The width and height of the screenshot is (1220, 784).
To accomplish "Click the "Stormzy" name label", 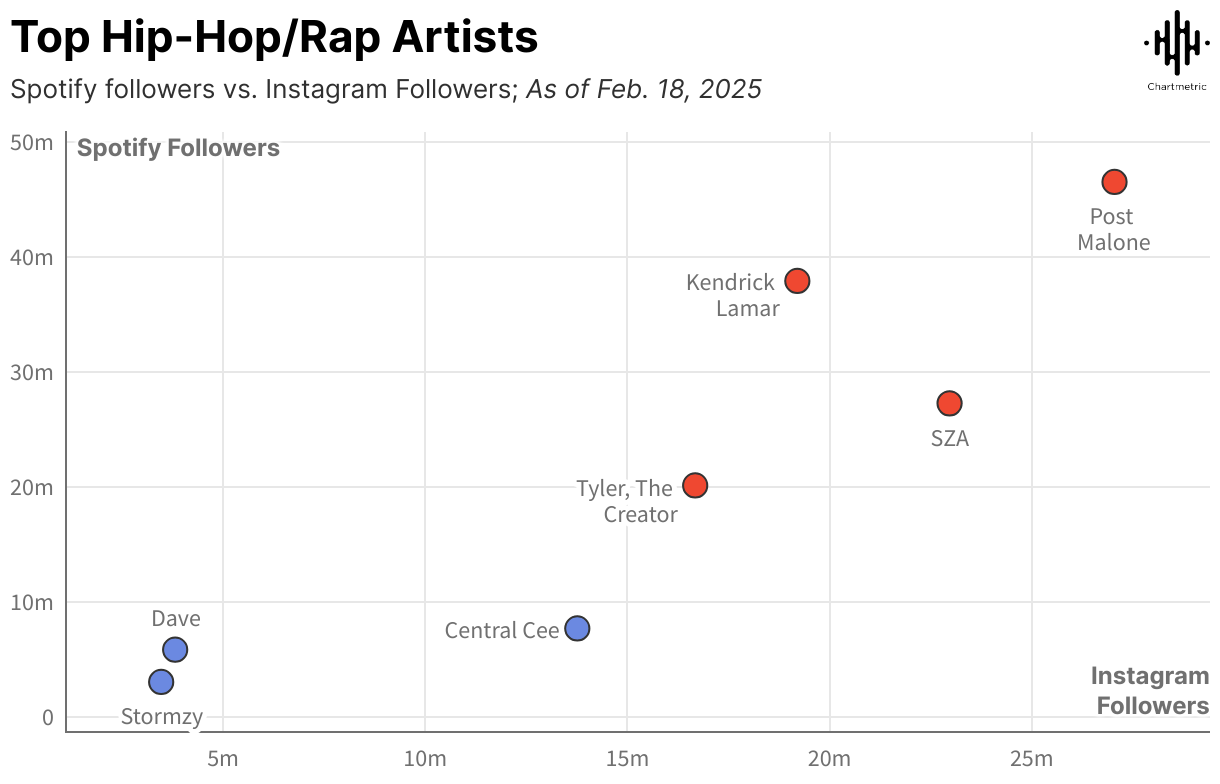I will point(162,717).
